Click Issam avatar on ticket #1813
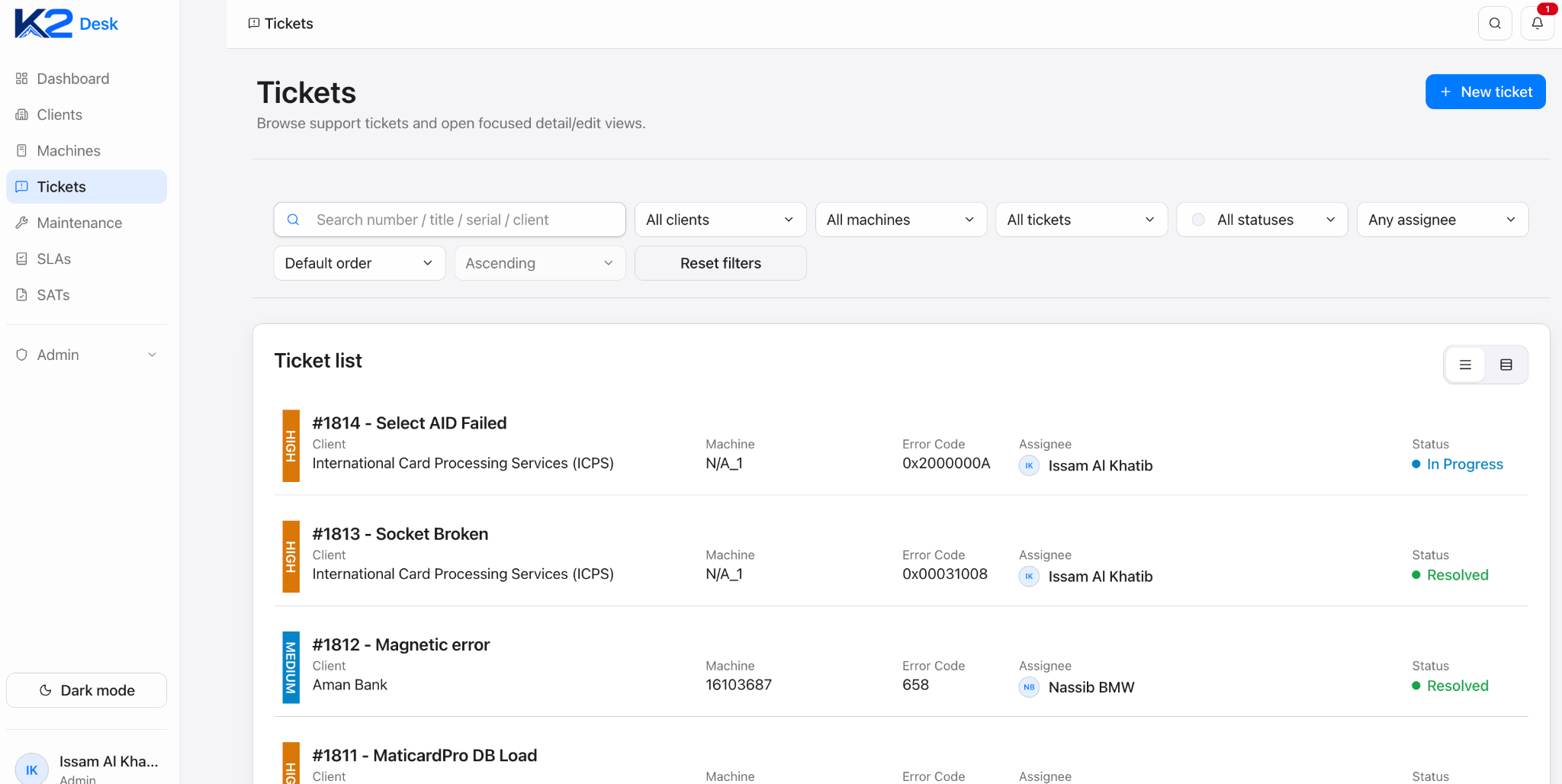 [x=1029, y=577]
